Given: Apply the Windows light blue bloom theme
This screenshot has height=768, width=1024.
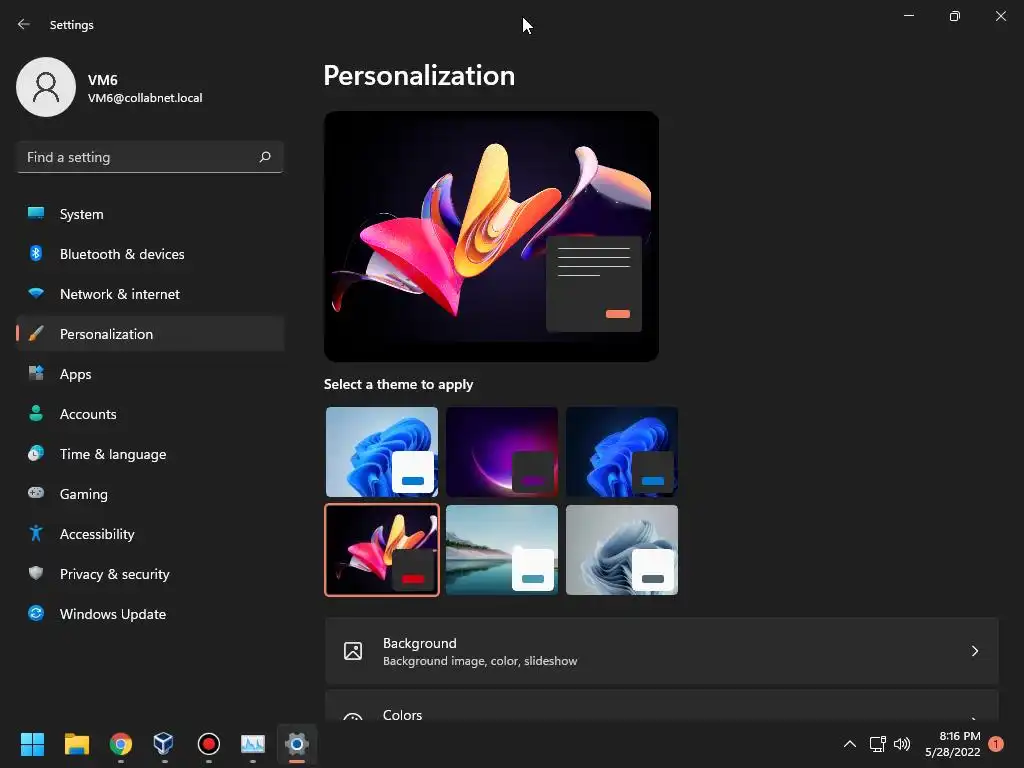Looking at the screenshot, I should tap(382, 452).
